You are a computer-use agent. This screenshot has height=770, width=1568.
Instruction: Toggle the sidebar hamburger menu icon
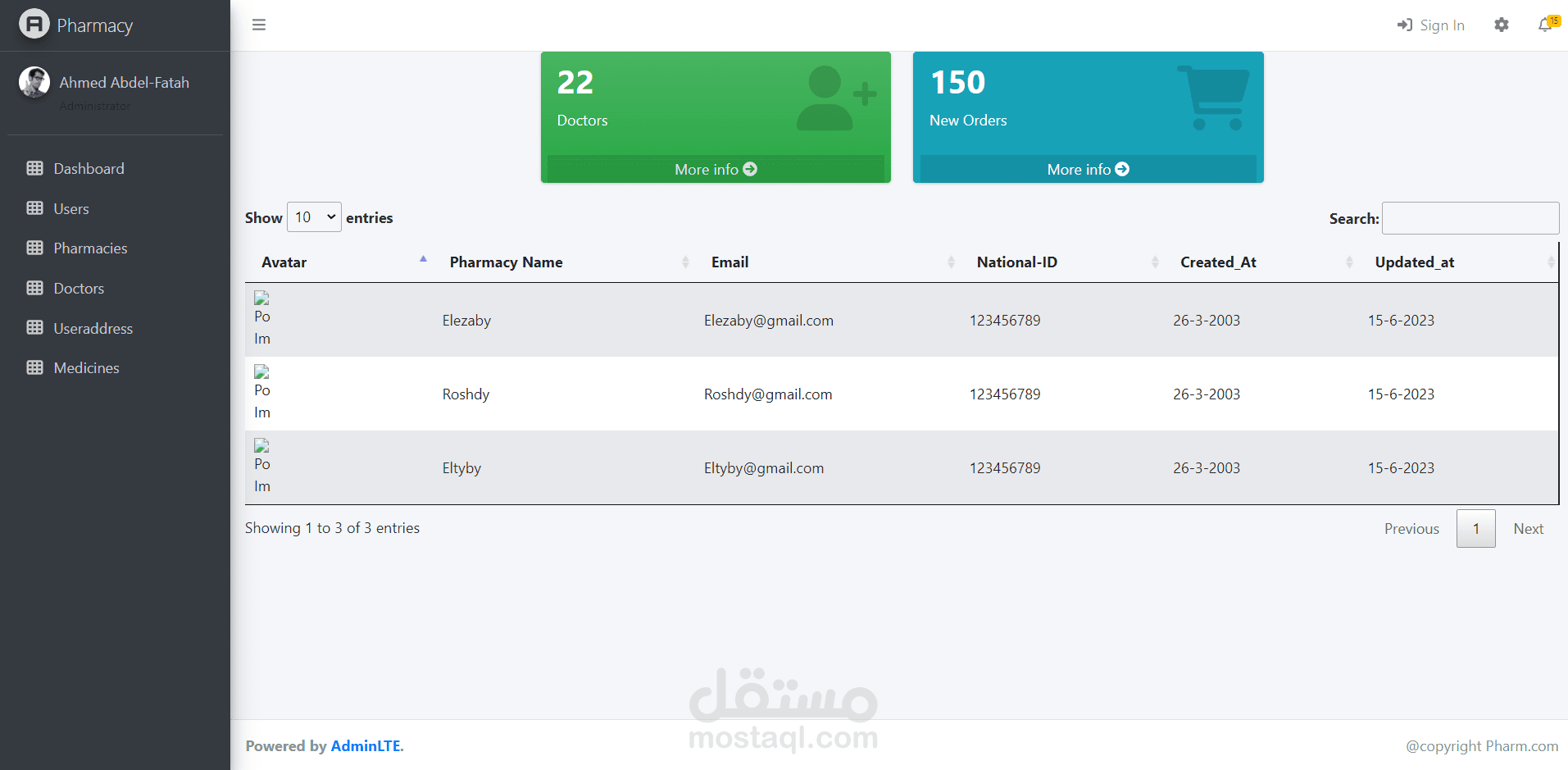coord(258,25)
